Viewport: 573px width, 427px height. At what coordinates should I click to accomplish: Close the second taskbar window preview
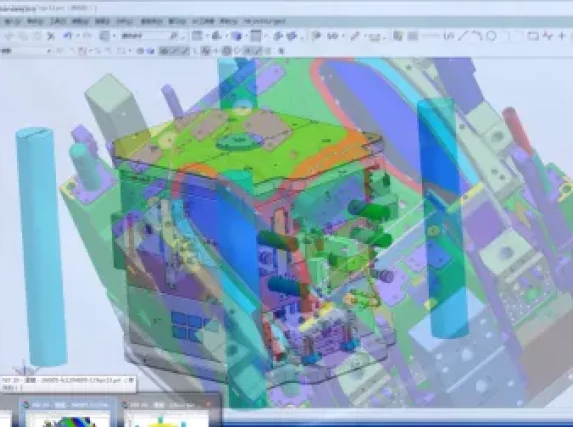click(x=209, y=404)
